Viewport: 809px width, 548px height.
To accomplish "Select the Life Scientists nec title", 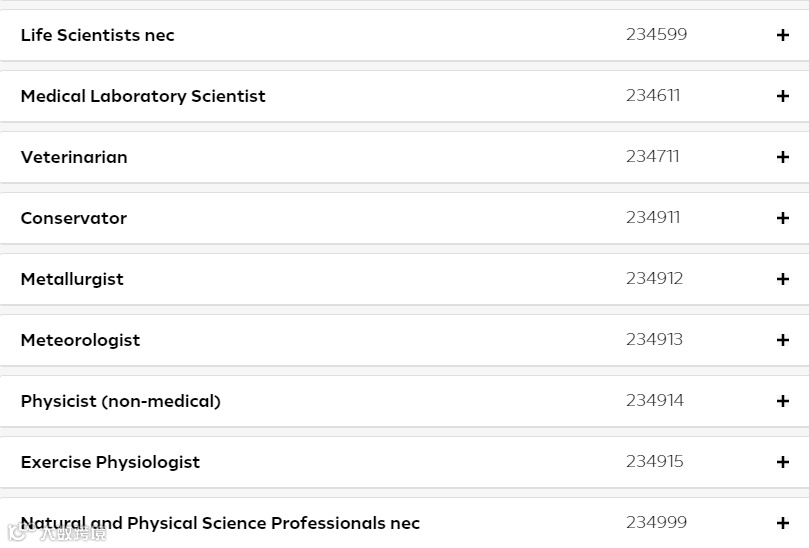I will pyautogui.click(x=97, y=35).
